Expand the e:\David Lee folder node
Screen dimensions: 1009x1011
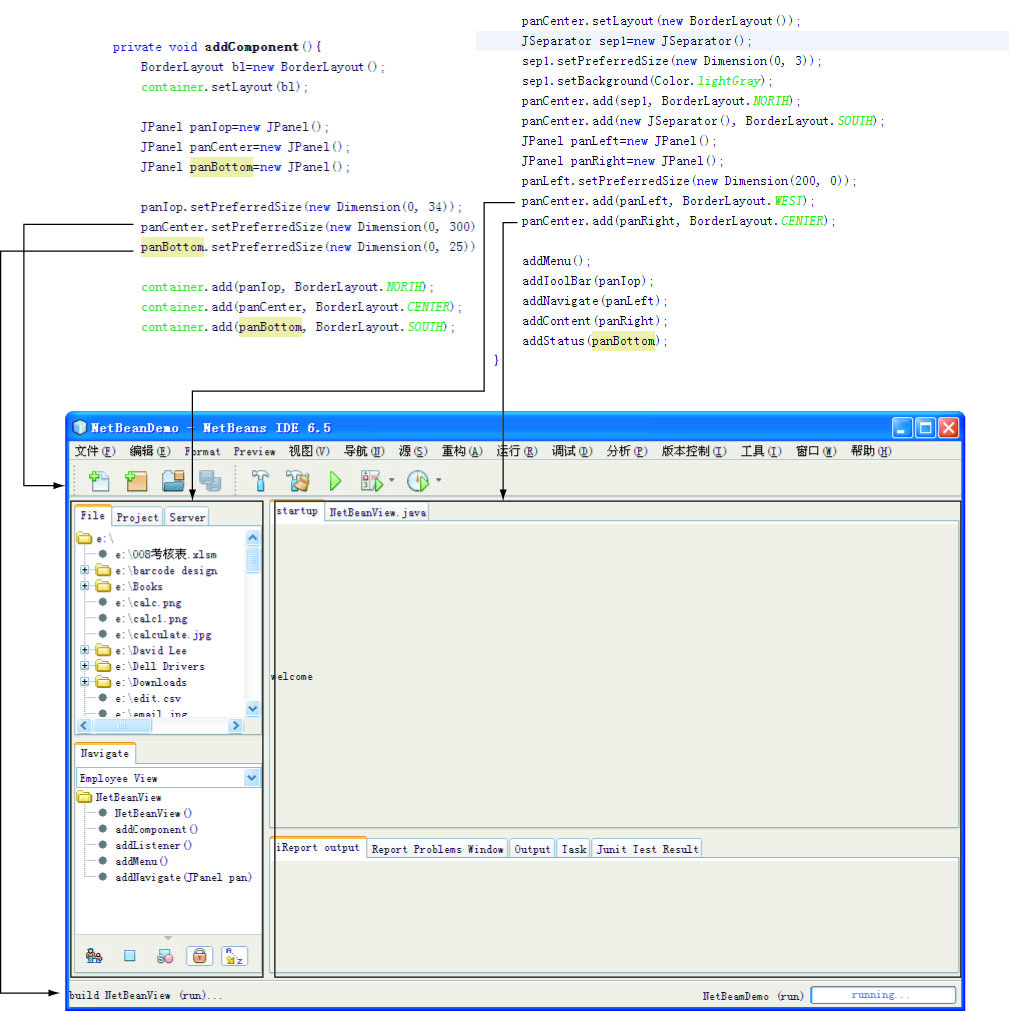[84, 650]
